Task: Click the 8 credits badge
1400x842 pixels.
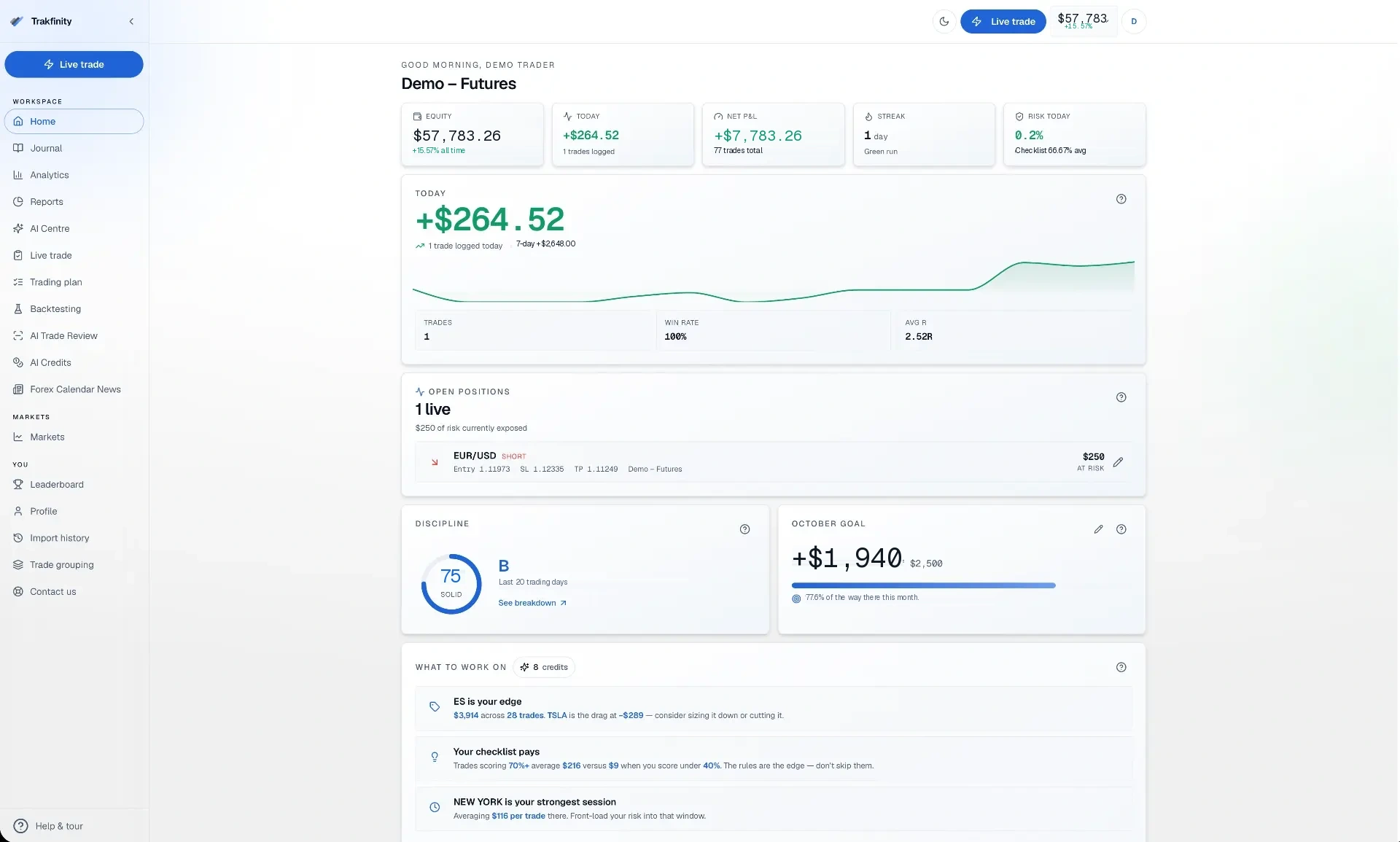Action: (x=544, y=667)
